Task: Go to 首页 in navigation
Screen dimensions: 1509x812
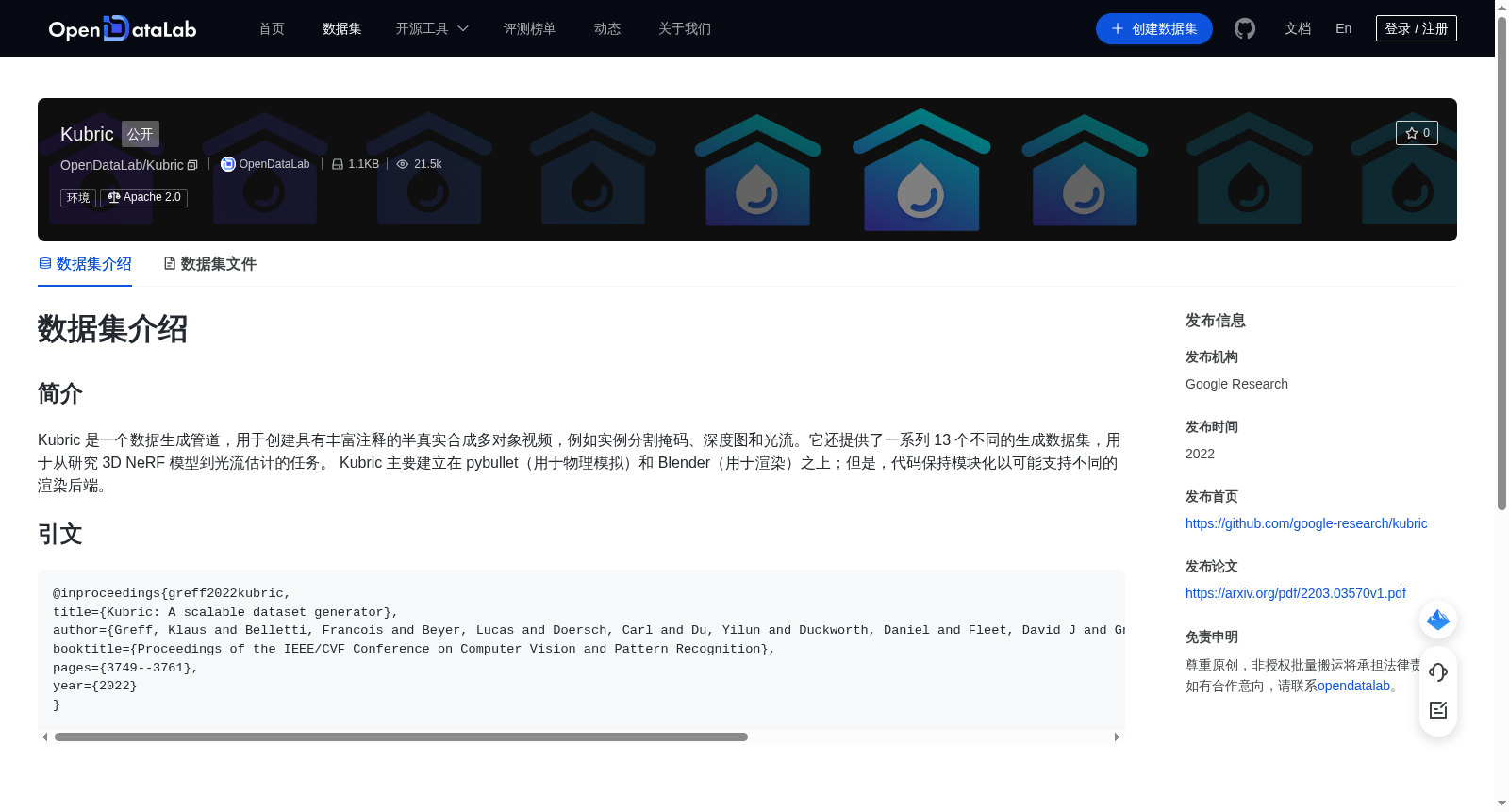Action: tap(272, 28)
